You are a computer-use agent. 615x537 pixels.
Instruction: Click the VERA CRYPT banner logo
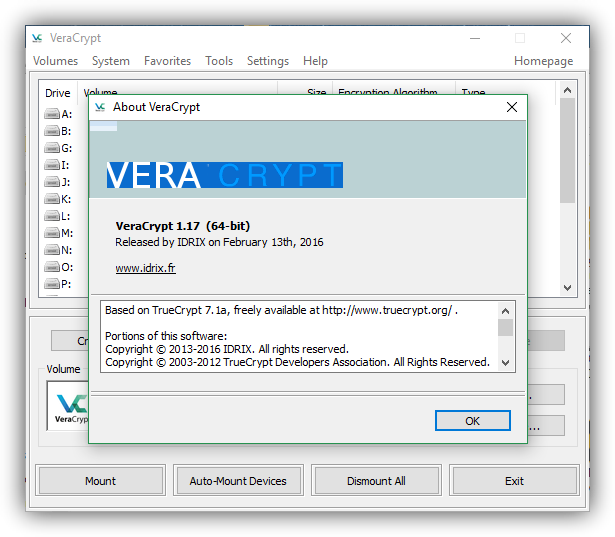pos(225,175)
